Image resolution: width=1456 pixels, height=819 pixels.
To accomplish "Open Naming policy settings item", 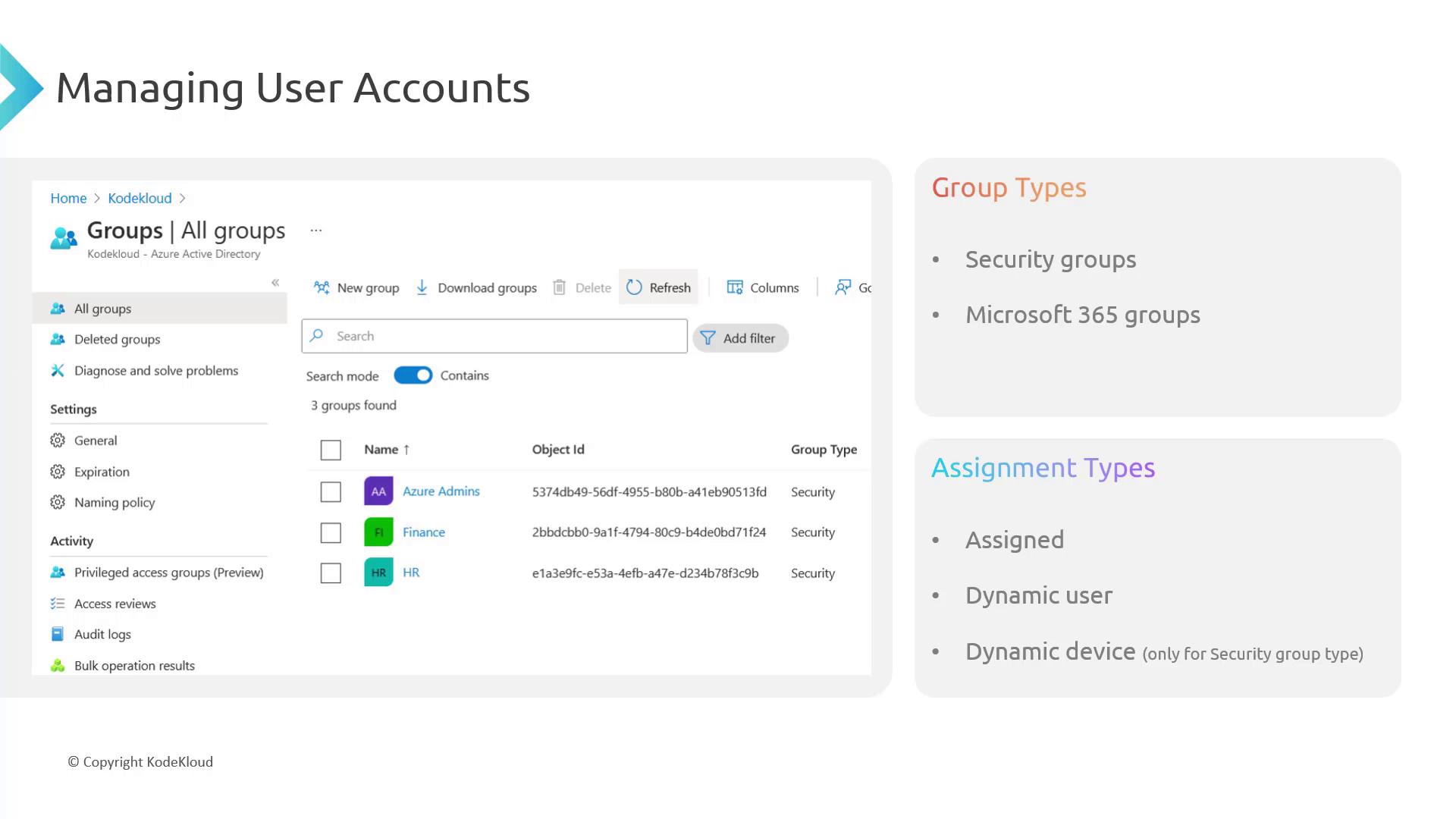I will pyautogui.click(x=114, y=503).
